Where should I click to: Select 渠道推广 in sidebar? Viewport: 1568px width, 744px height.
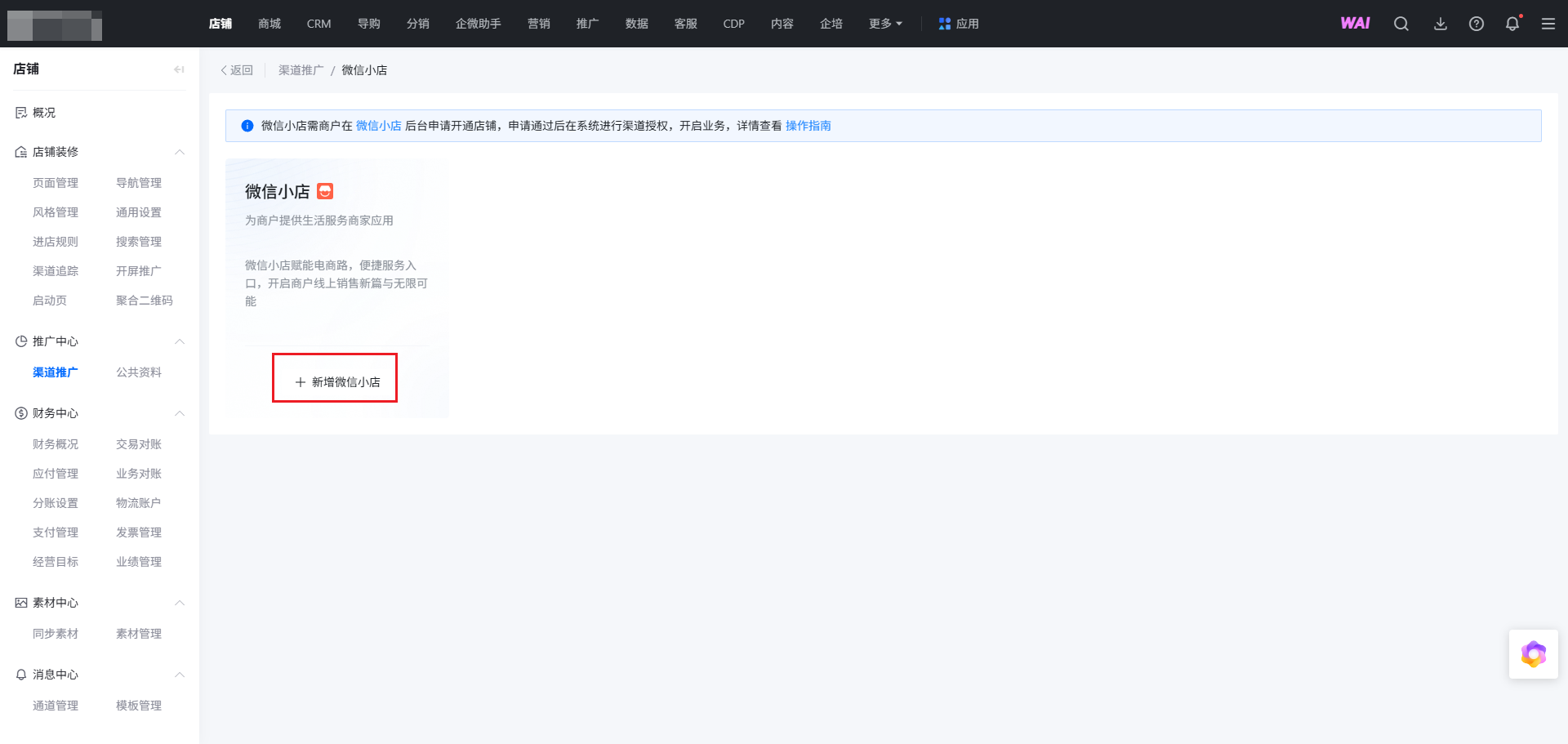(x=56, y=372)
